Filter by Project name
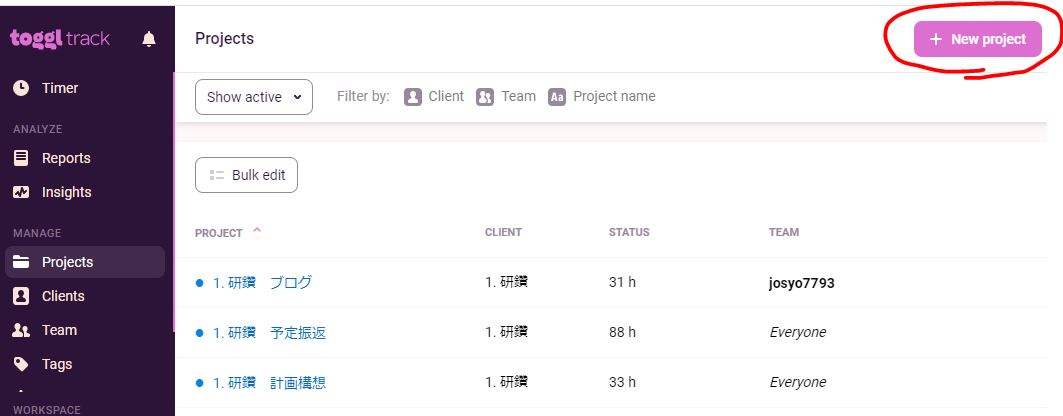Image resolution: width=1063 pixels, height=416 pixels. click(557, 97)
